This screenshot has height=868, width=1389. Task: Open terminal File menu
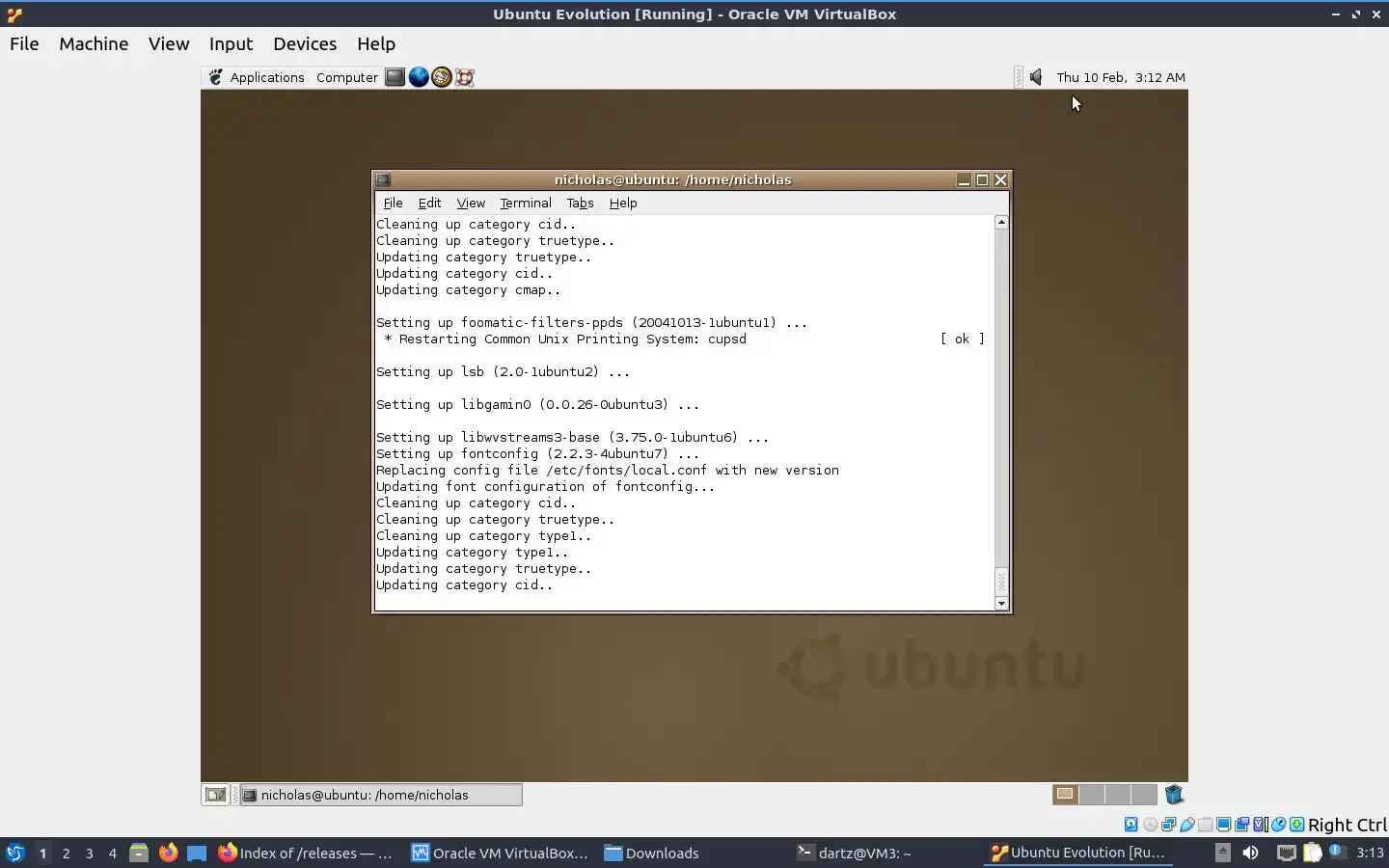[x=393, y=203]
